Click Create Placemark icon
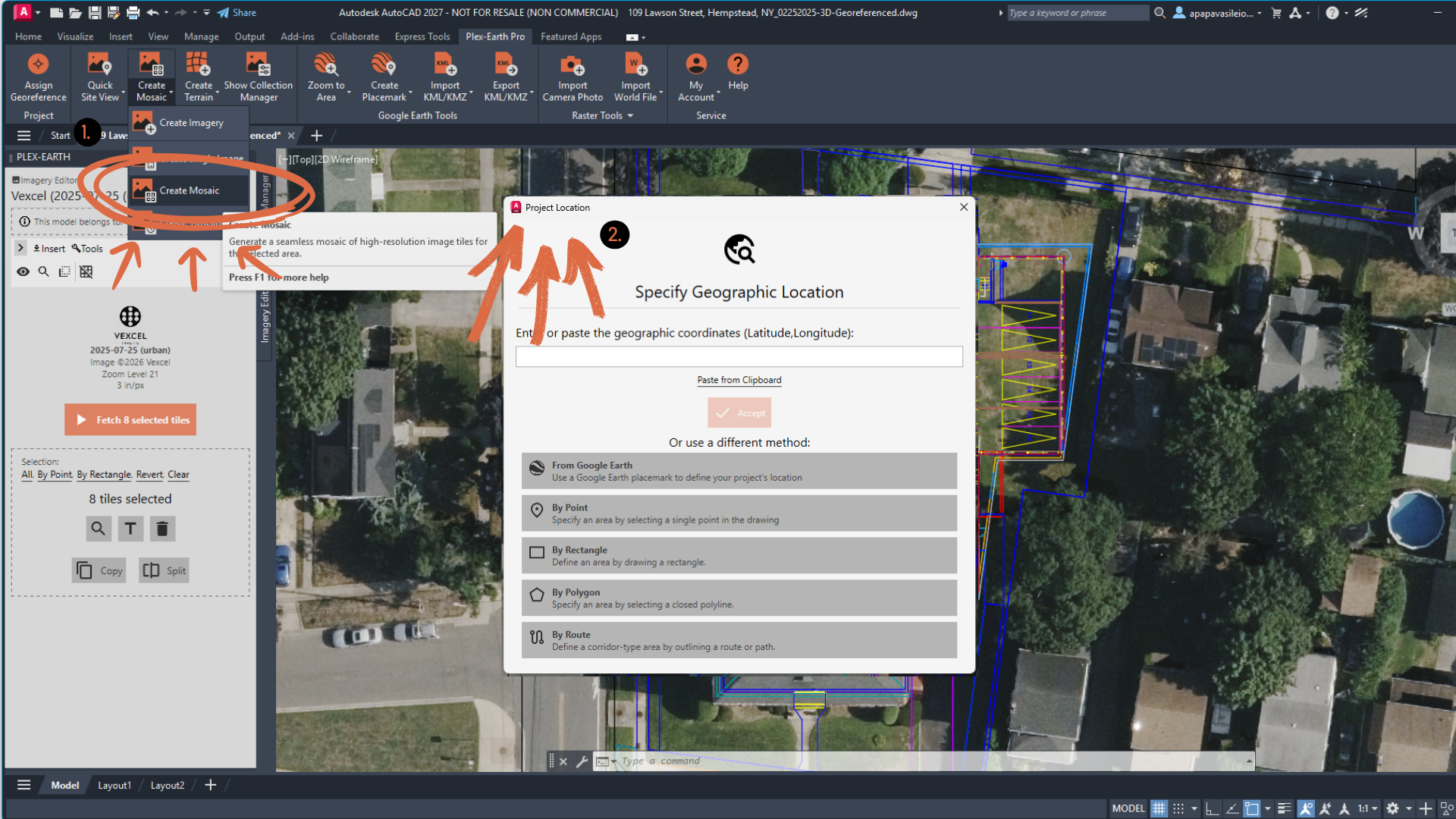 (384, 64)
